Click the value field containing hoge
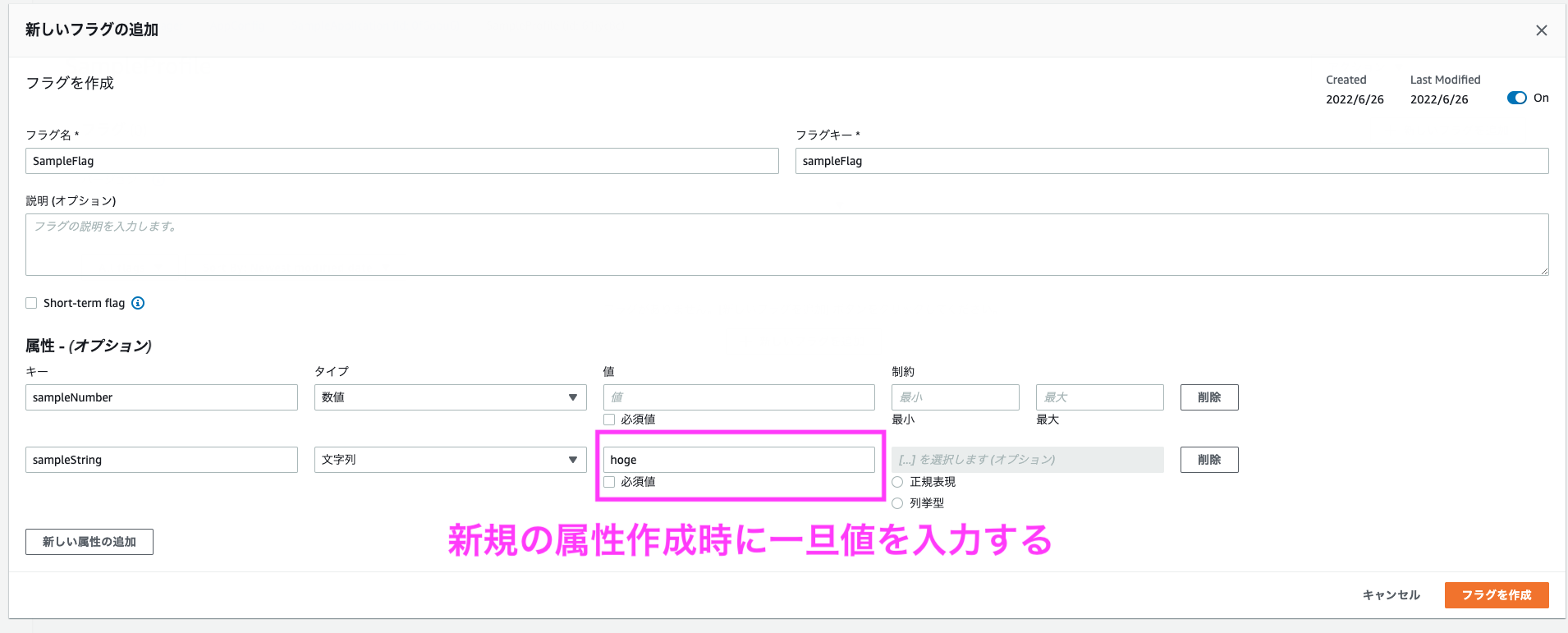Viewport: 1568px width, 633px height. pyautogui.click(x=738, y=460)
